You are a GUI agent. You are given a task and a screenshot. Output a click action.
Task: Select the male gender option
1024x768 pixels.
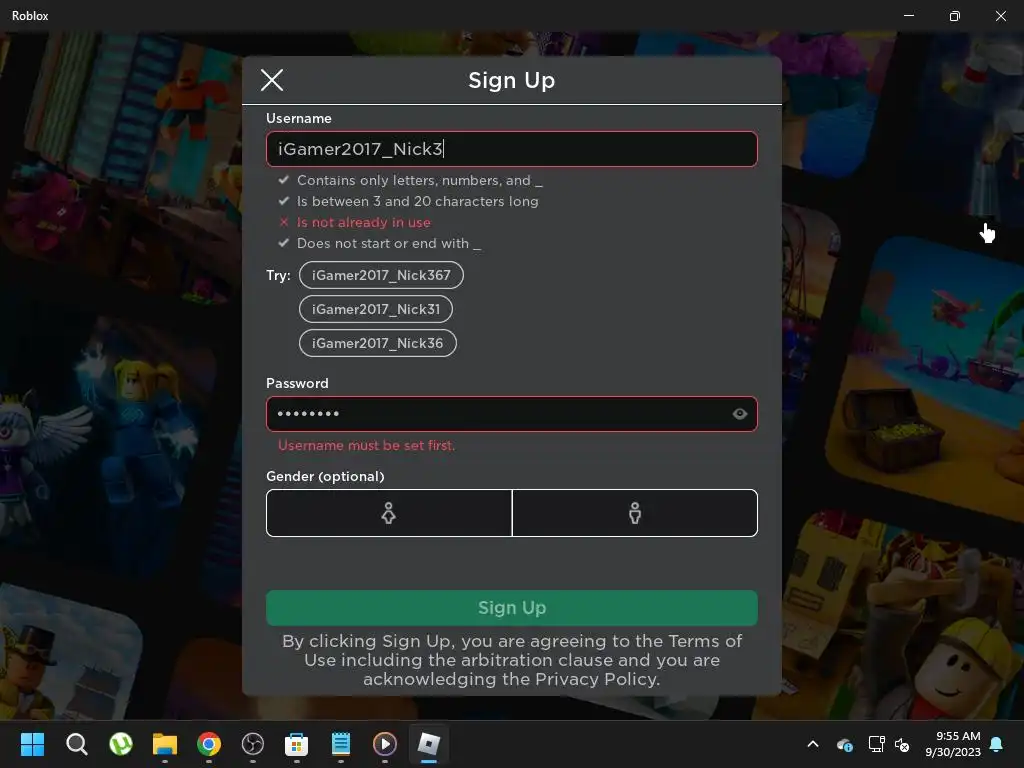pos(635,513)
